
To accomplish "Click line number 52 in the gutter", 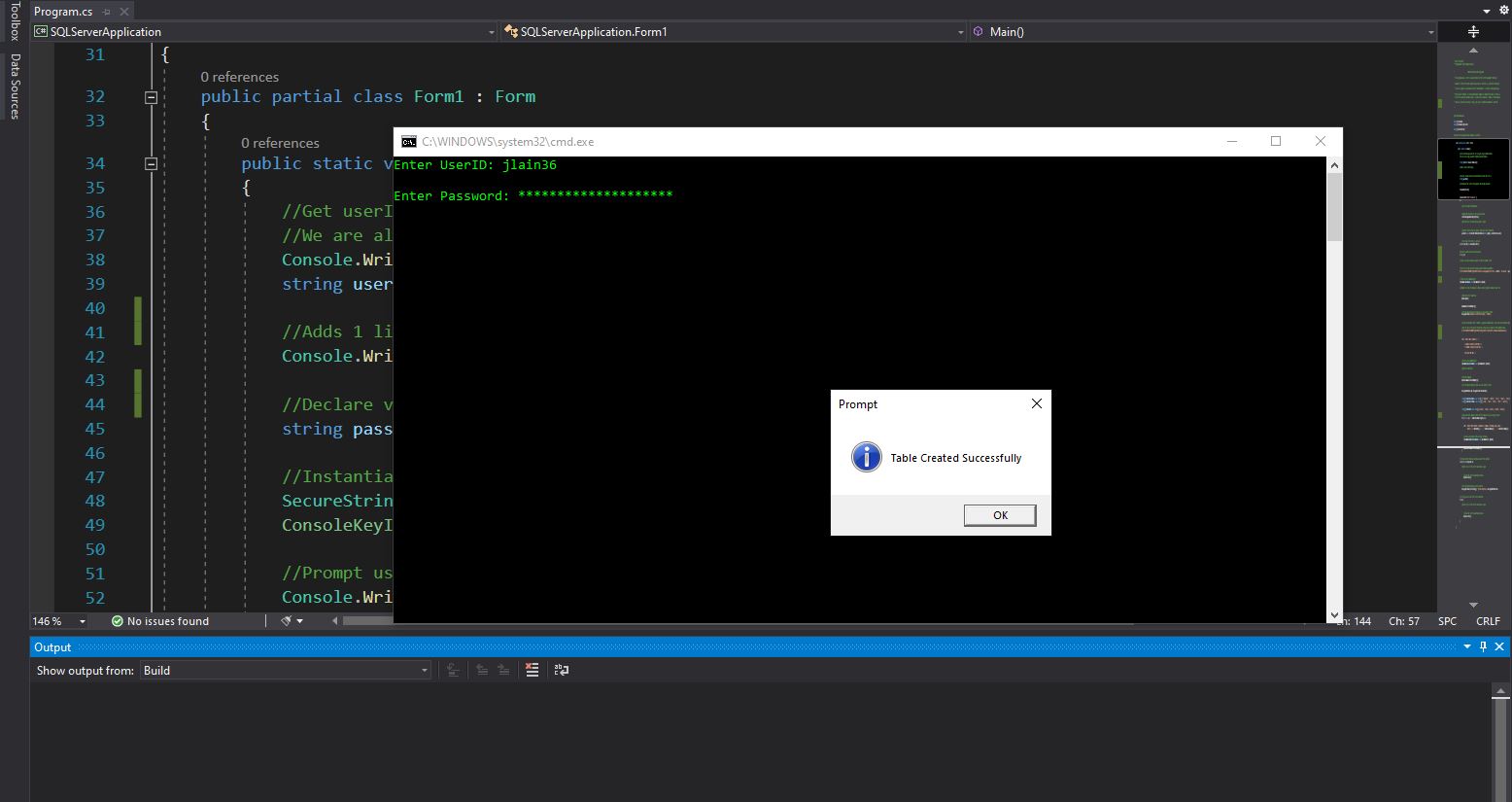I will 95,598.
